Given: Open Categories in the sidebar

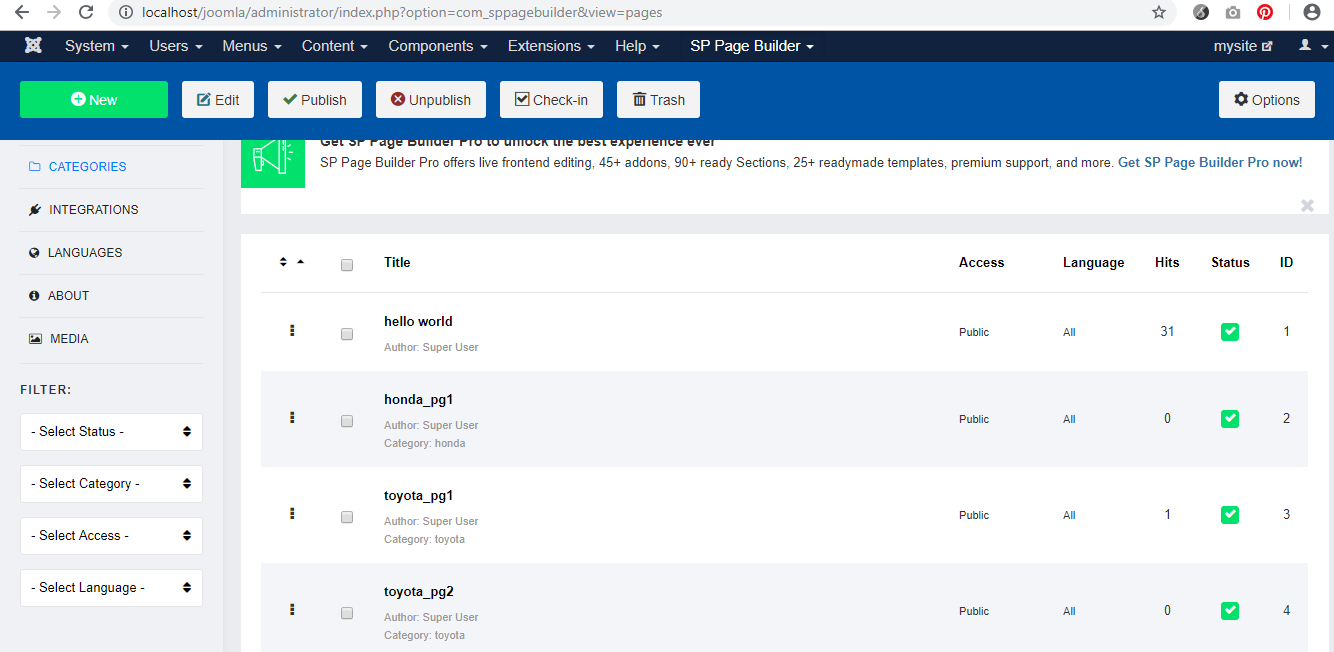Looking at the screenshot, I should [87, 167].
